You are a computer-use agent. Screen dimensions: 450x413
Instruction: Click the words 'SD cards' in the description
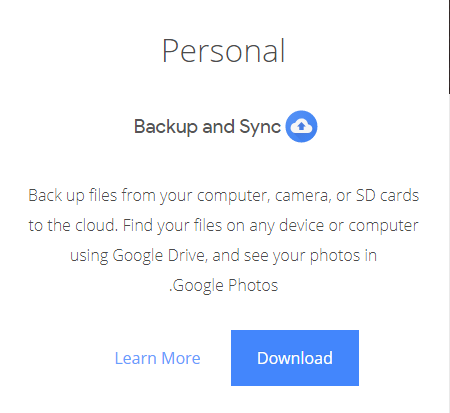387,195
